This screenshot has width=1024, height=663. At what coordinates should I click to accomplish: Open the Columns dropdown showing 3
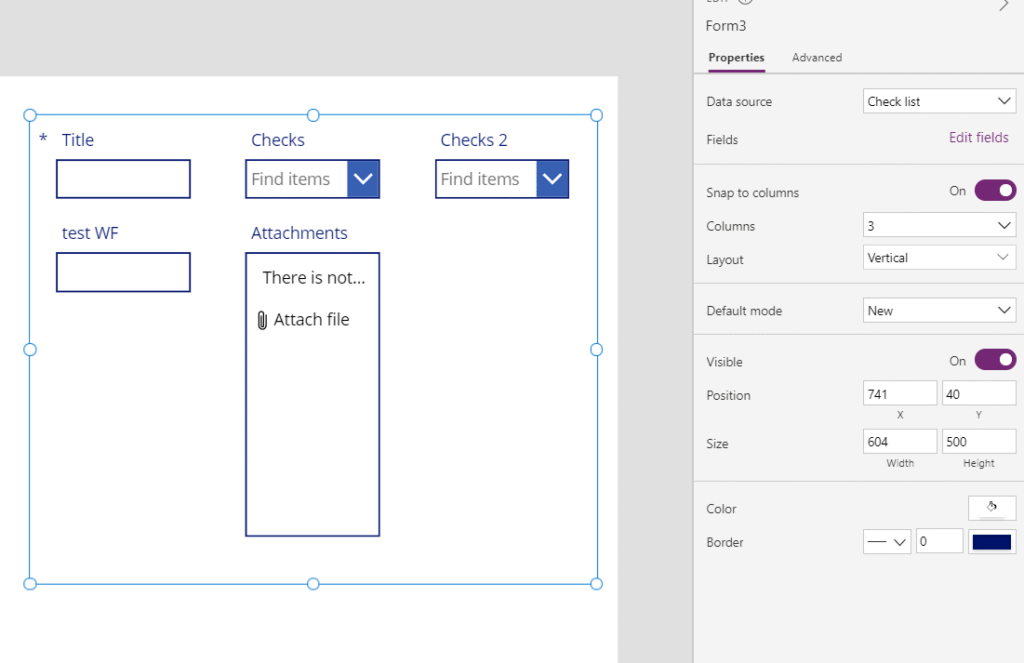coord(939,225)
